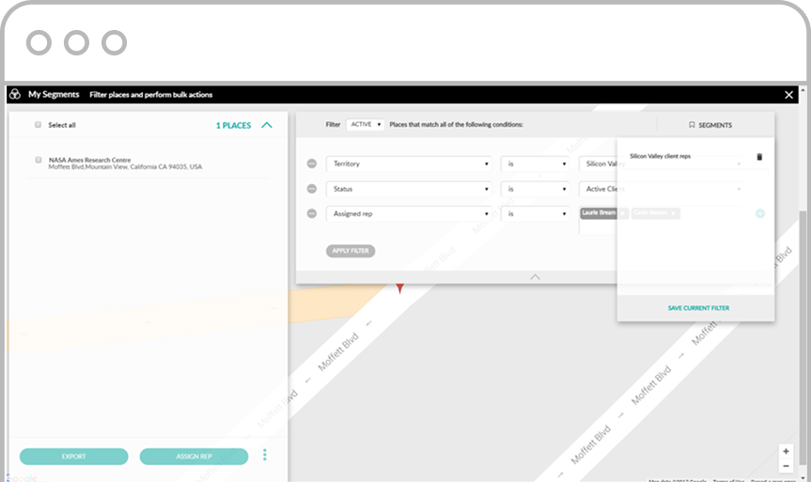Click the NASA Ames Research Centre place name

point(89,160)
